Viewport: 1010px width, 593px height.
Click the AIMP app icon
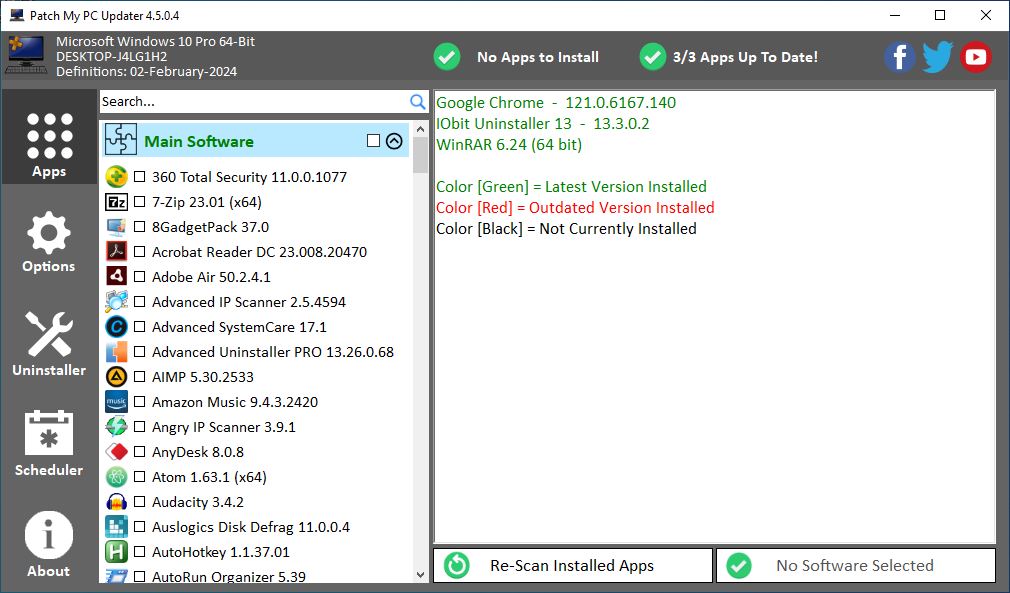tap(117, 377)
